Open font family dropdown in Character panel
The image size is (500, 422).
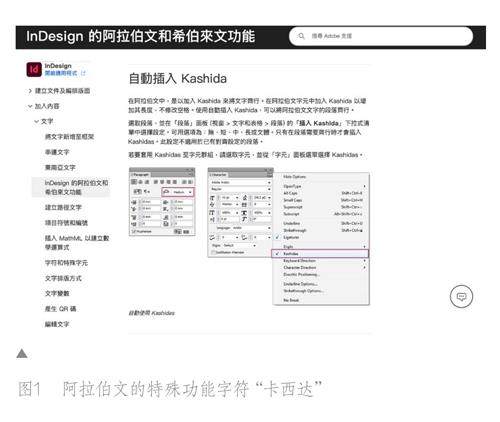(240, 182)
